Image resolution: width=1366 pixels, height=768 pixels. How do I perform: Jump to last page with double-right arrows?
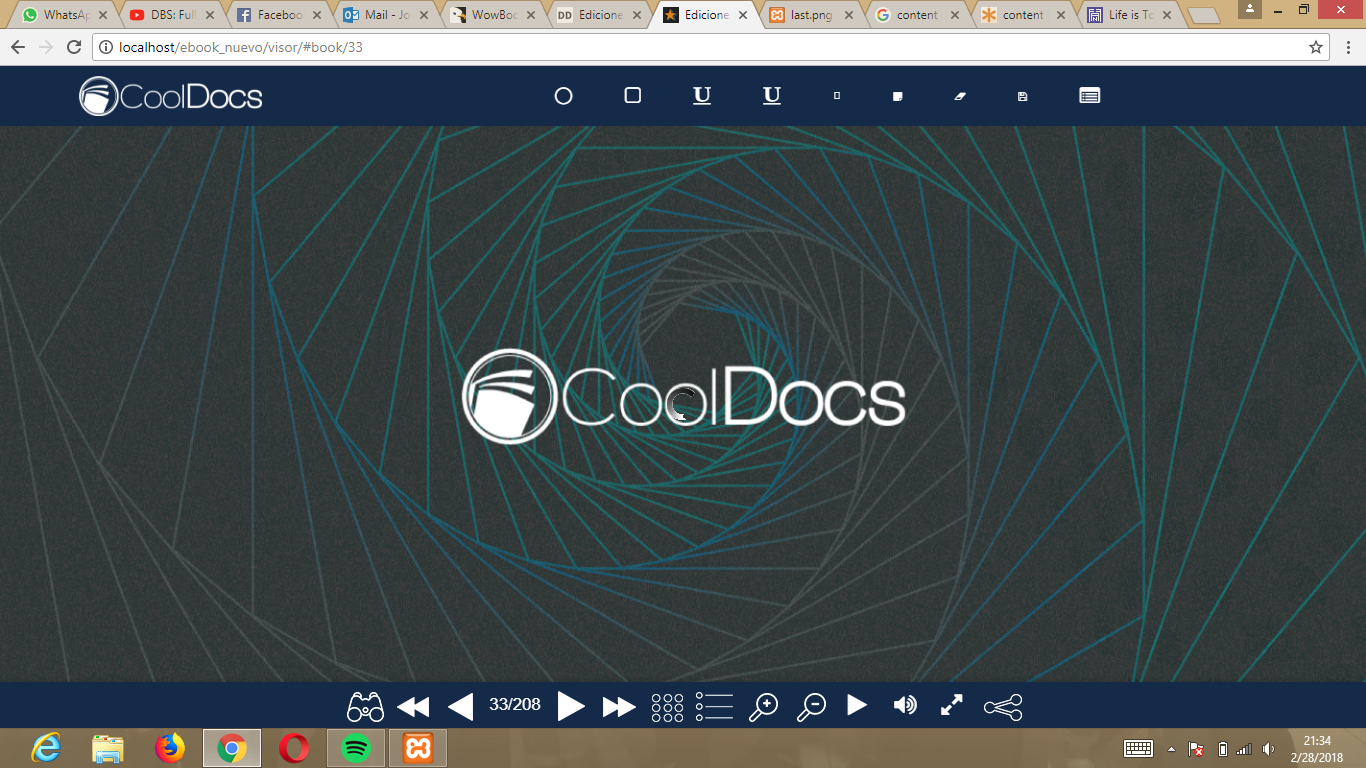619,707
